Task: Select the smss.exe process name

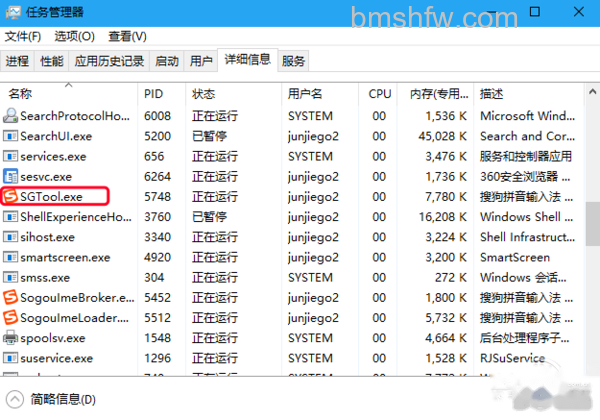Action: 45,278
